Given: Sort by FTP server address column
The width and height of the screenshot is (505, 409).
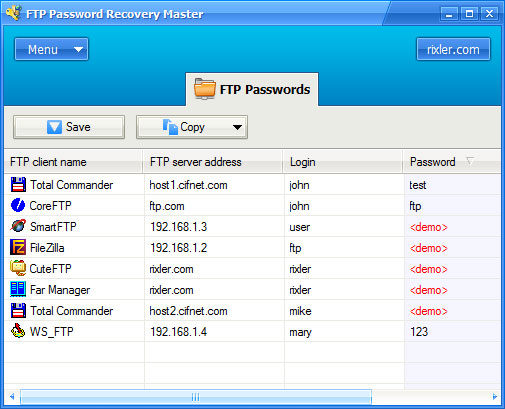Looking at the screenshot, I should (213, 162).
